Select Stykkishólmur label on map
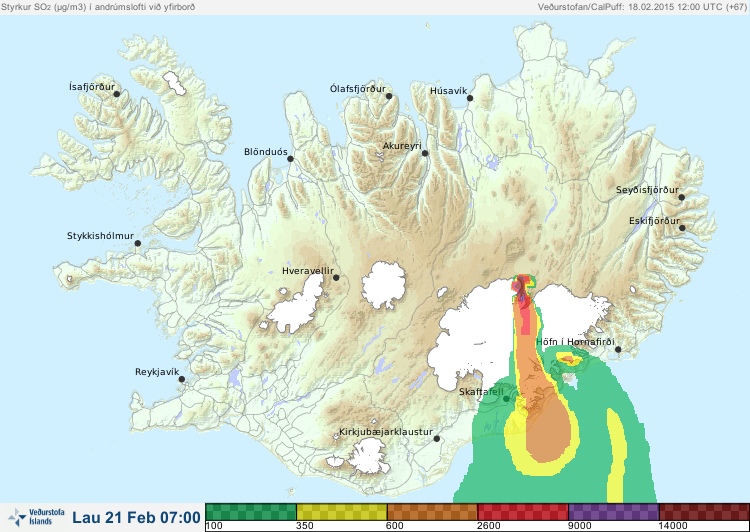Image resolution: width=750 pixels, height=532 pixels. point(100,236)
